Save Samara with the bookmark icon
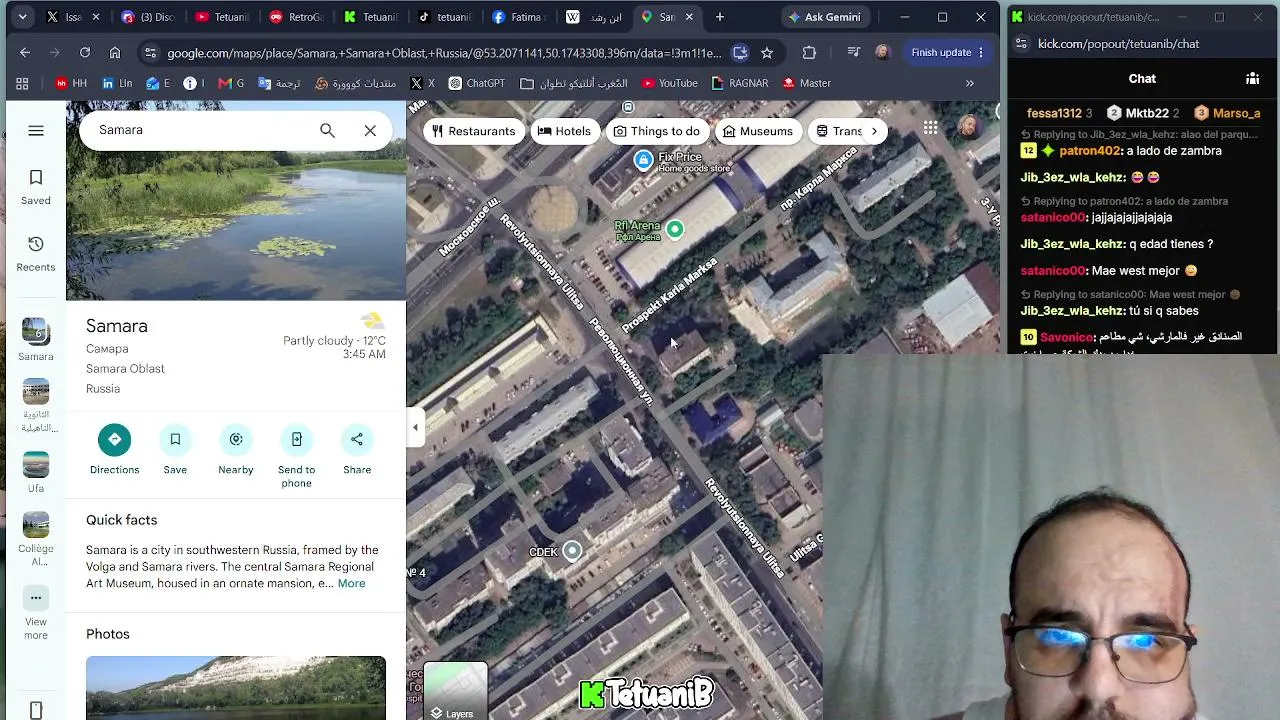 point(175,439)
